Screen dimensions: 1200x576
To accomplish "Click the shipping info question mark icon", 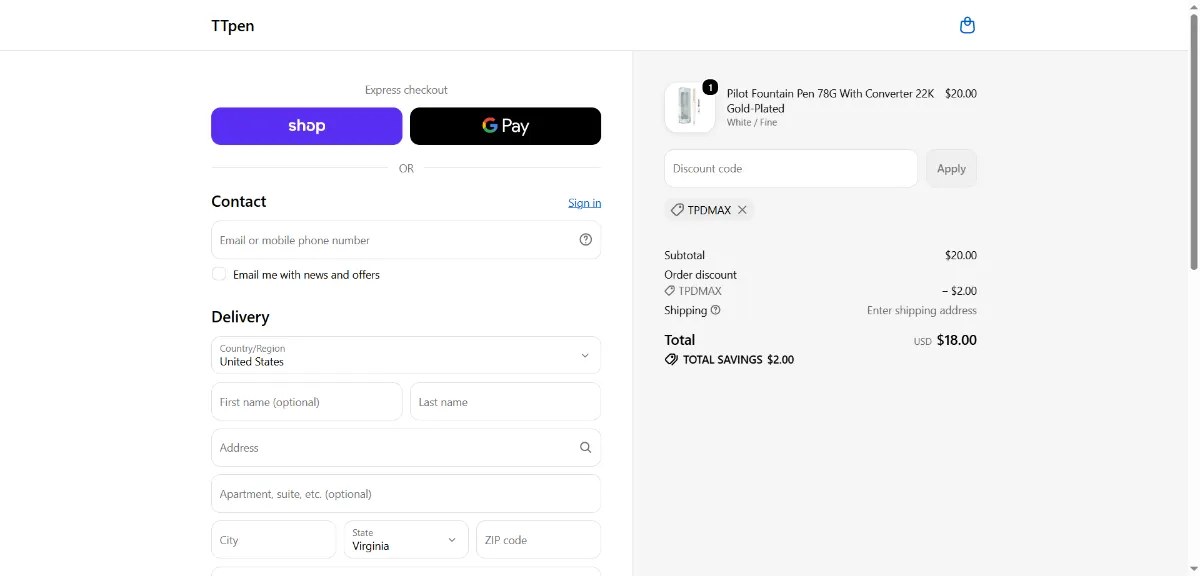I will [715, 310].
